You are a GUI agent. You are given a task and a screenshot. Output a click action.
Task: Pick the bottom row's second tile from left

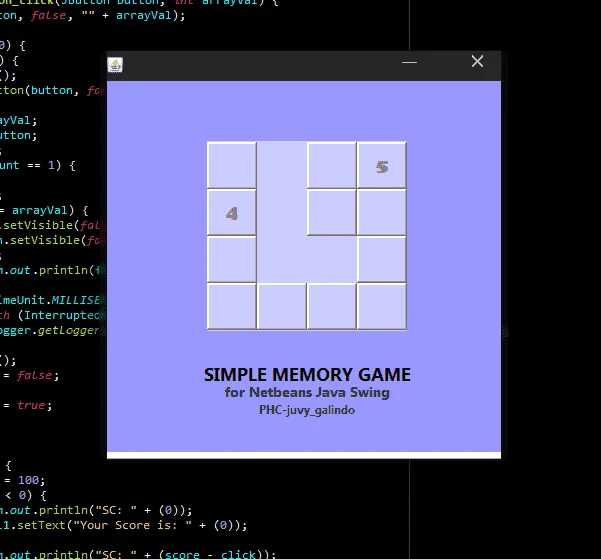click(282, 306)
